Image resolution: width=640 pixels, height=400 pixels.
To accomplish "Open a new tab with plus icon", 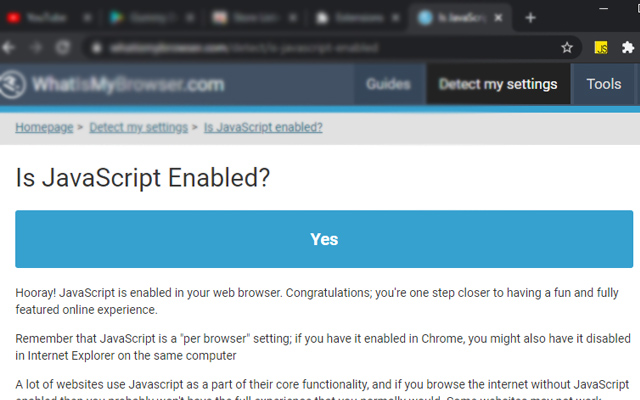I will (530, 17).
